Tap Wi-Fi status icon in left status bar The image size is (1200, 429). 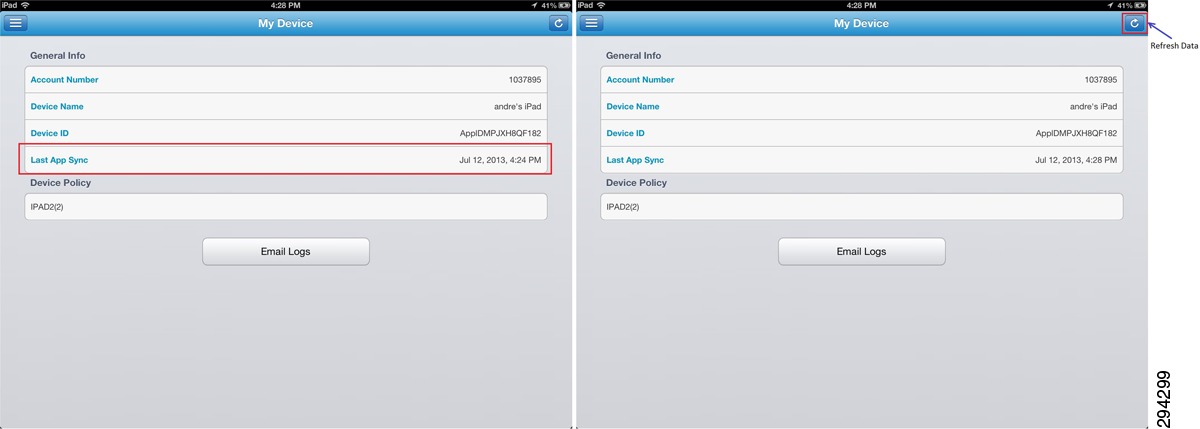coord(24,5)
